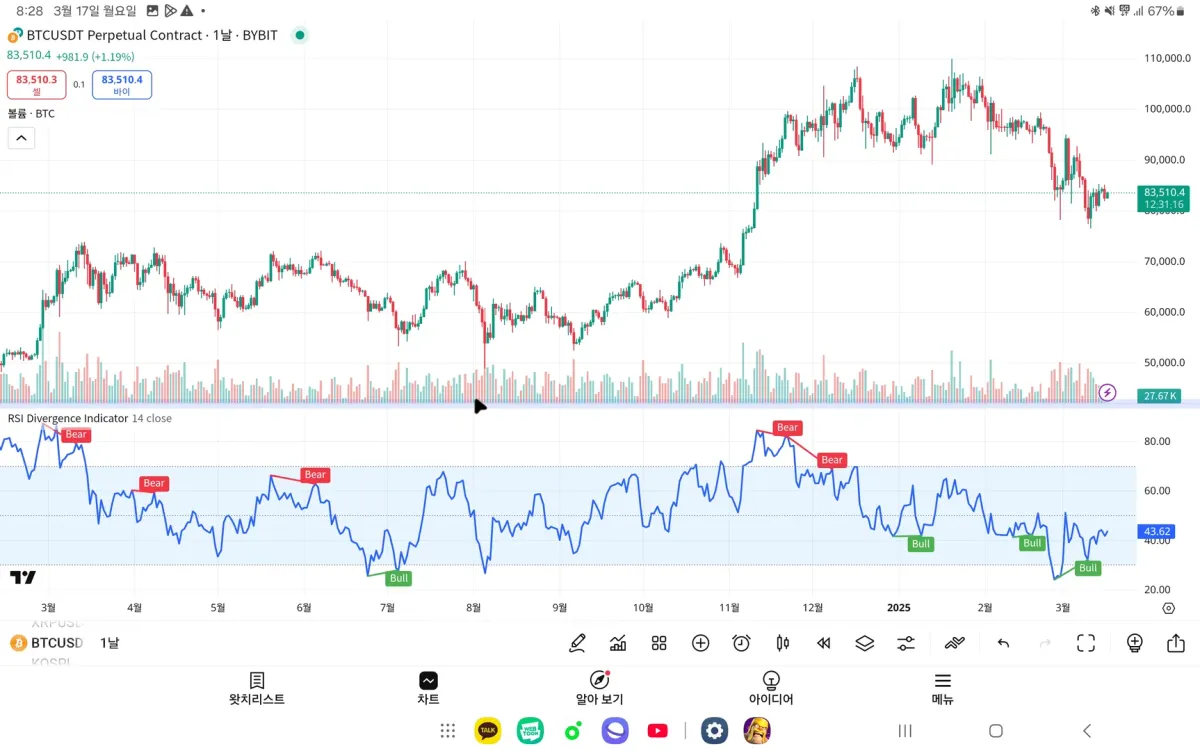Tap the blue 바이 buy price button
The width and height of the screenshot is (1200, 751).
122,85
